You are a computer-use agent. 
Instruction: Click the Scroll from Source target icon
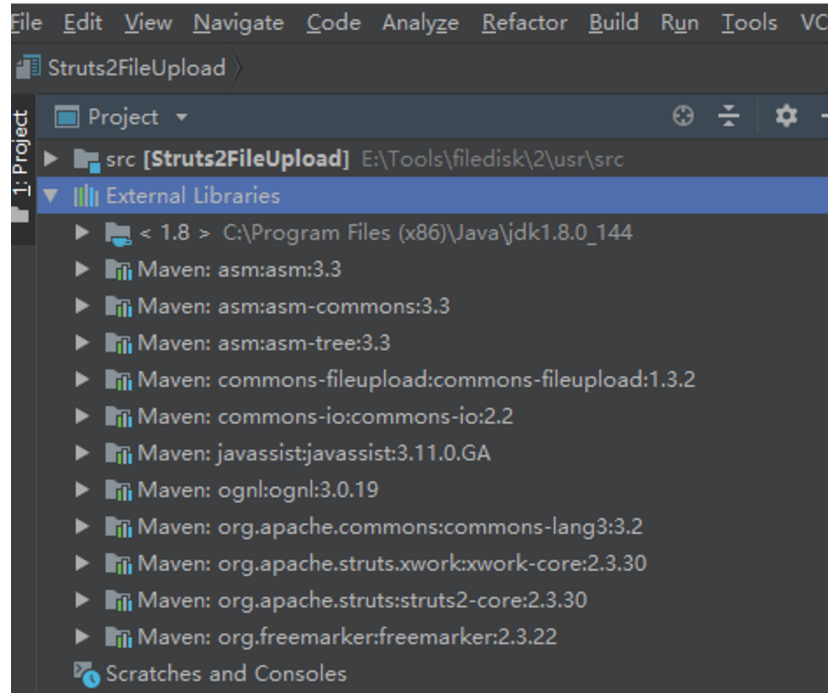pos(683,116)
